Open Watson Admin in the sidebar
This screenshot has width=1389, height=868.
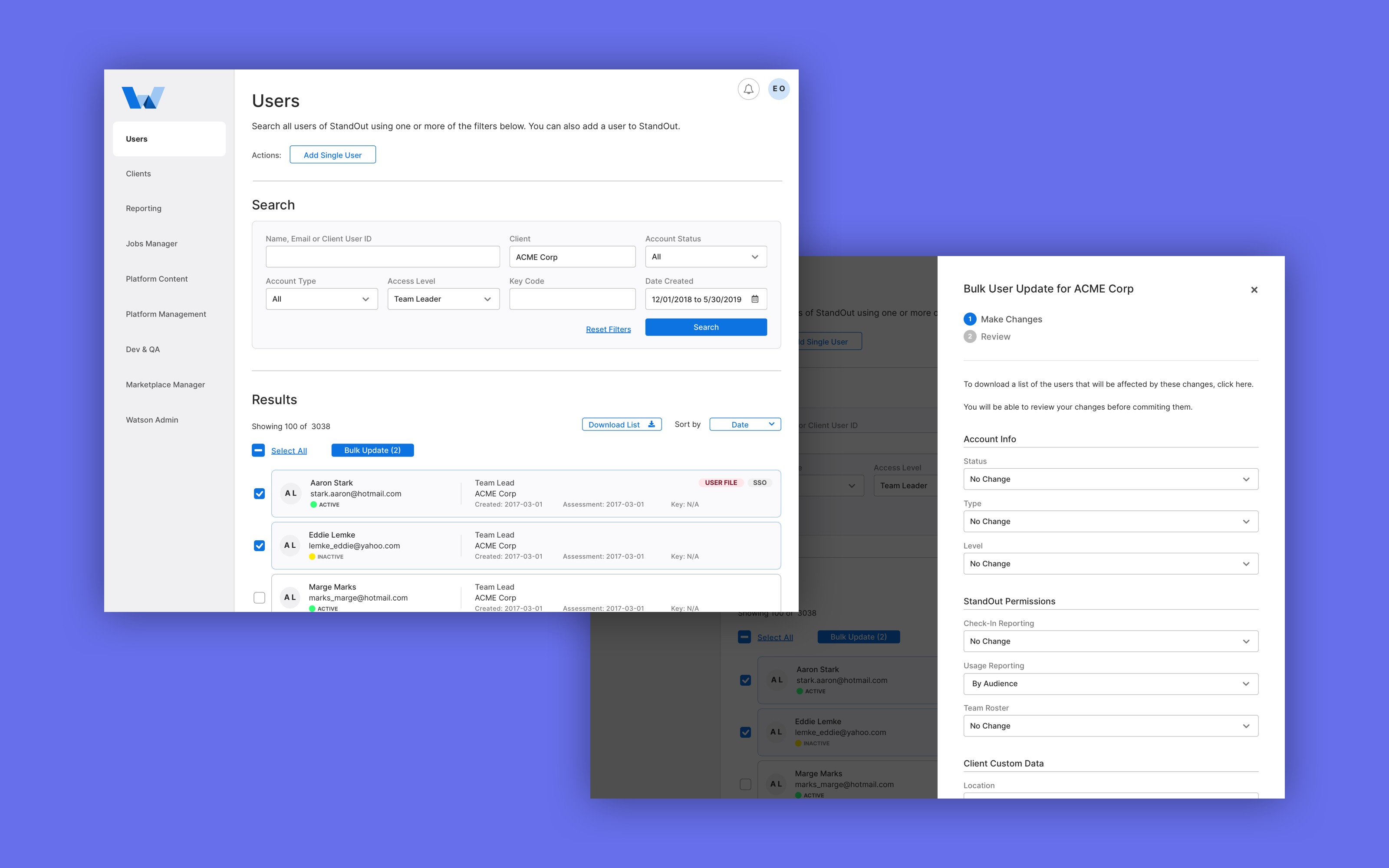[x=152, y=420]
